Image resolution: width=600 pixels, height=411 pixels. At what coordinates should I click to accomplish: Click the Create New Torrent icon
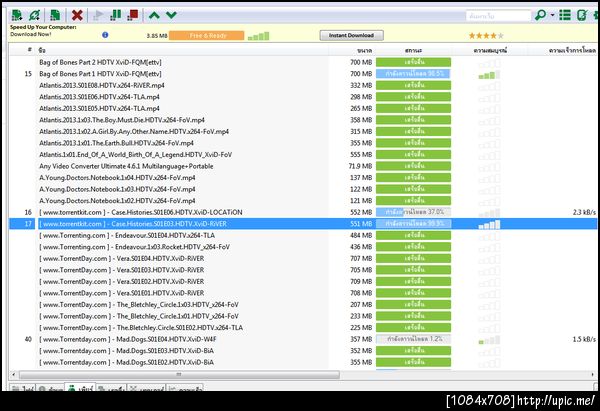(x=55, y=15)
